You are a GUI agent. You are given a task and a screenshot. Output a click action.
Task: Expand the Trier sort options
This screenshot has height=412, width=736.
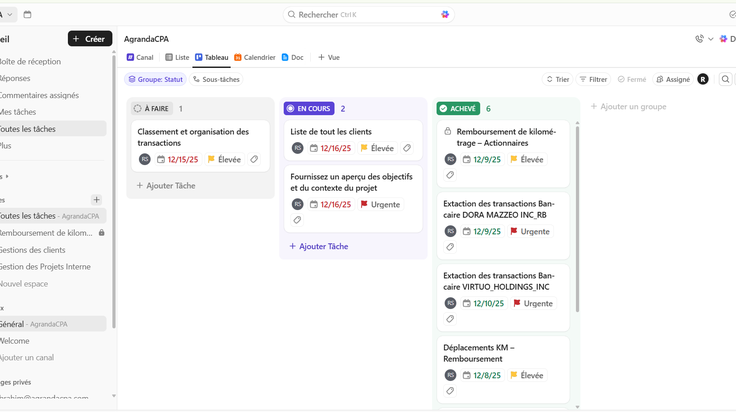point(558,79)
